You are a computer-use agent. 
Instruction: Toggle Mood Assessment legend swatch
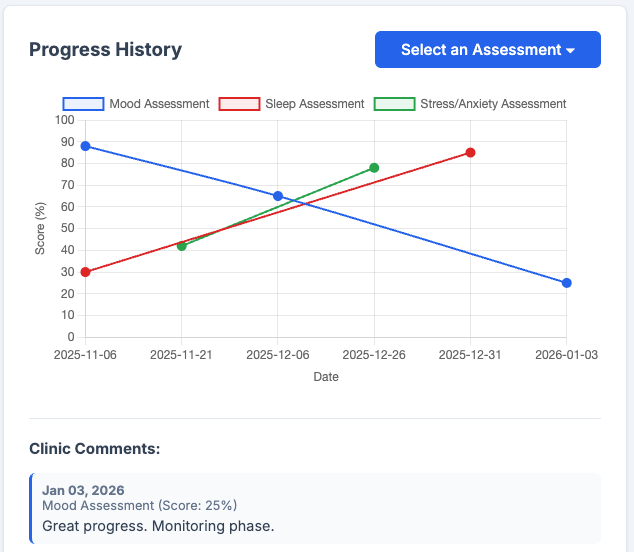coord(84,104)
